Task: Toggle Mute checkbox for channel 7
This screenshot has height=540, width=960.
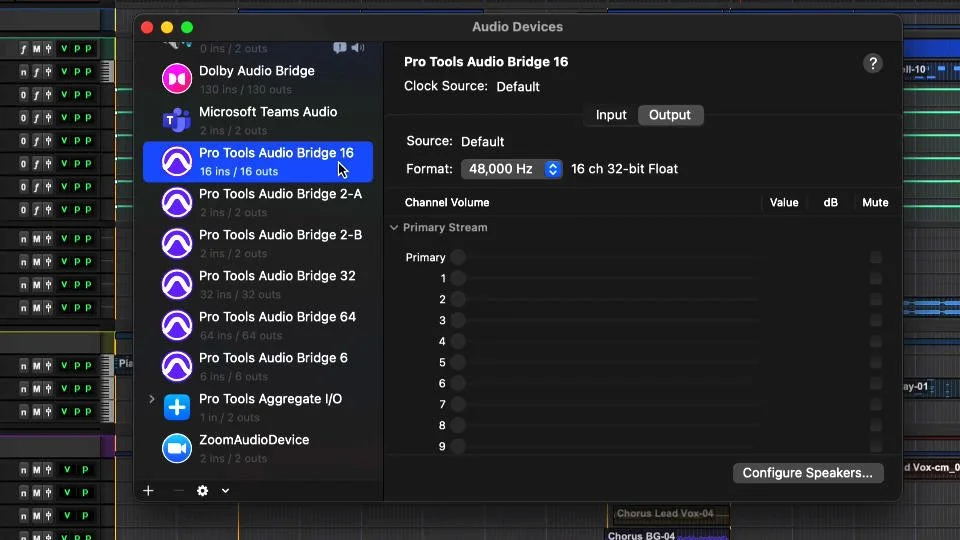Action: [x=876, y=404]
